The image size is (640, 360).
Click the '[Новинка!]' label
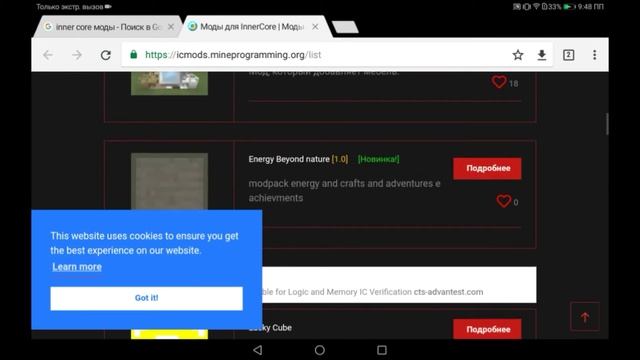(378, 159)
